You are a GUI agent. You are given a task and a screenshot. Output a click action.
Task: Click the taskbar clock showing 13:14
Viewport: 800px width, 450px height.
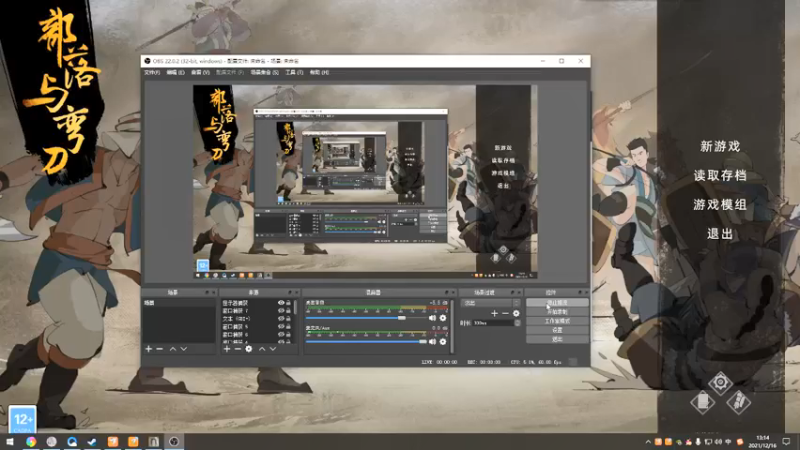762,441
